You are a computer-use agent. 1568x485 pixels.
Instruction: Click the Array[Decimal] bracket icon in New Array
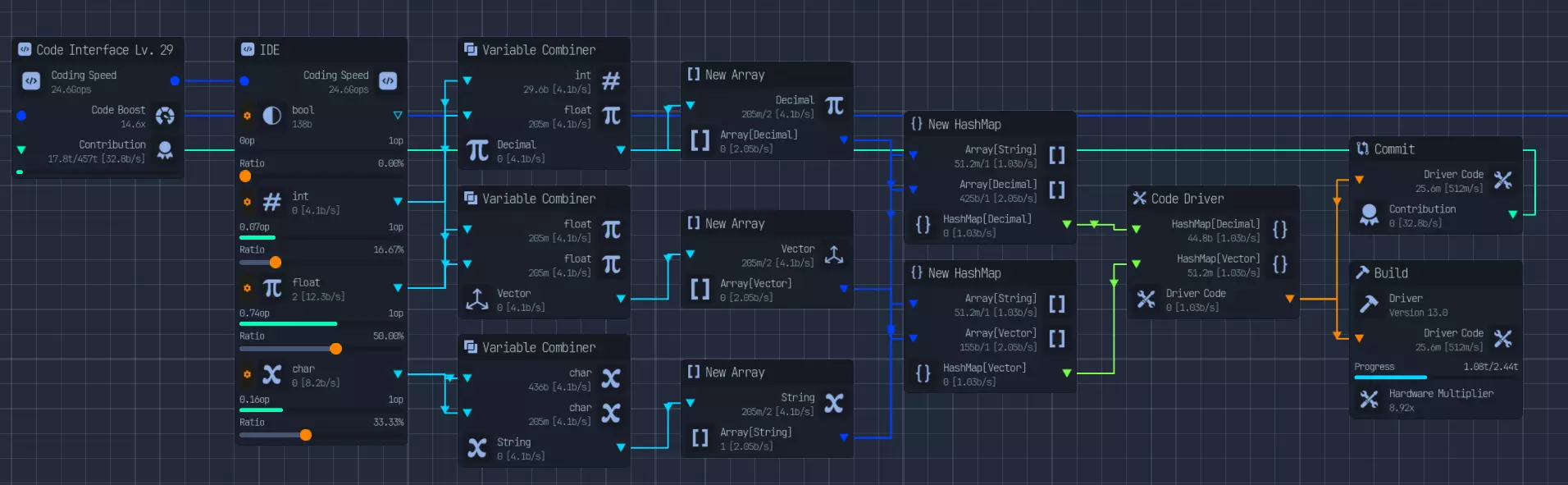[700, 140]
